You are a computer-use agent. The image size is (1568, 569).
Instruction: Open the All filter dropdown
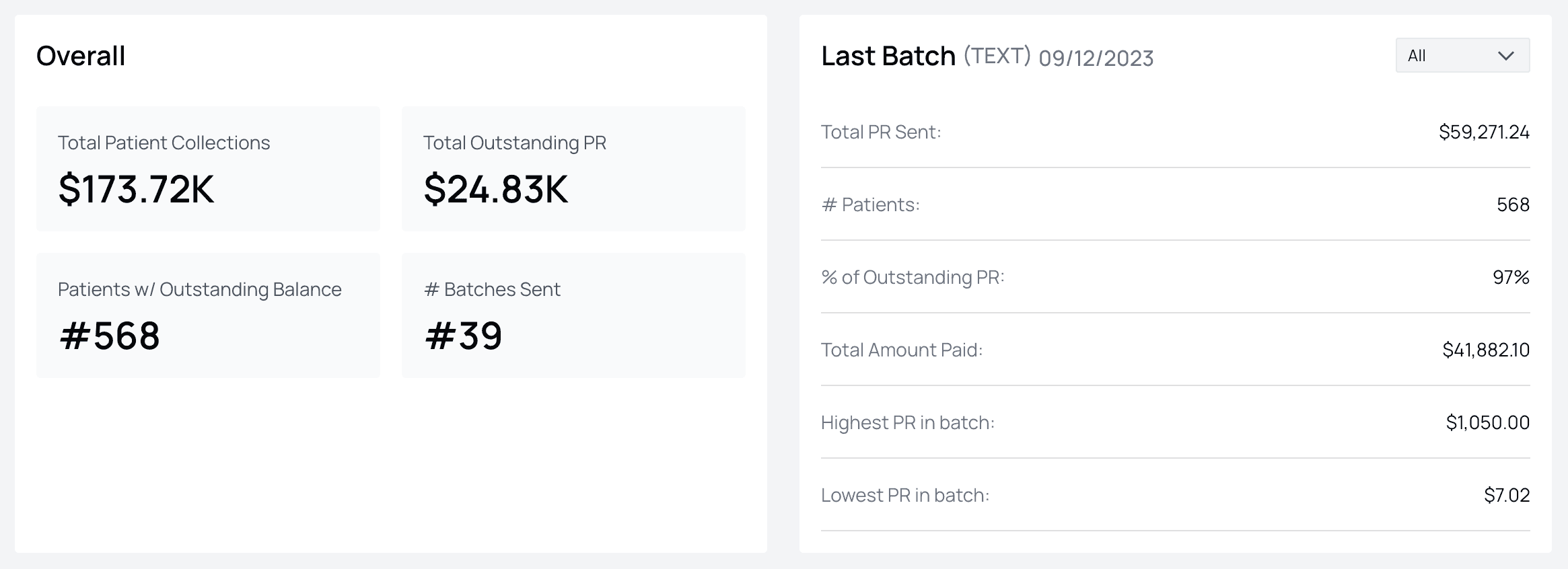(x=1462, y=55)
